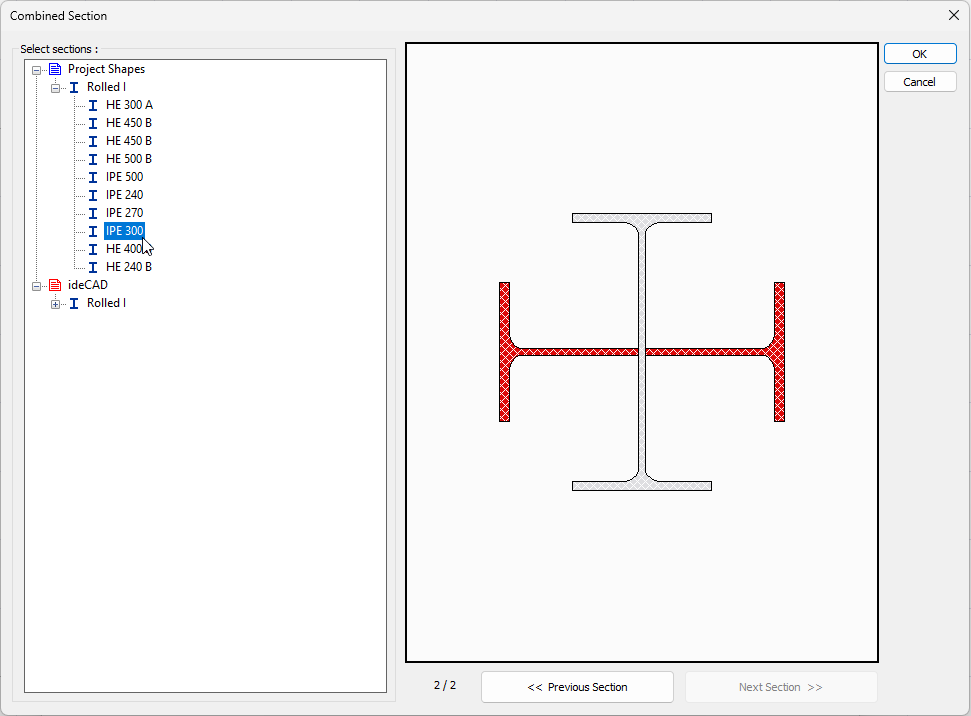This screenshot has height=716, width=971.
Task: Click the red ideCAD document icon
Action: point(55,285)
